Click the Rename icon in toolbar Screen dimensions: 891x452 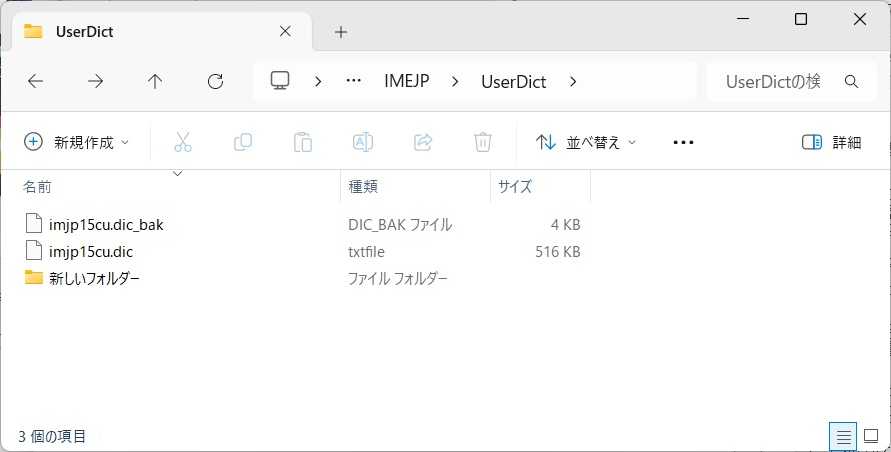click(x=363, y=142)
